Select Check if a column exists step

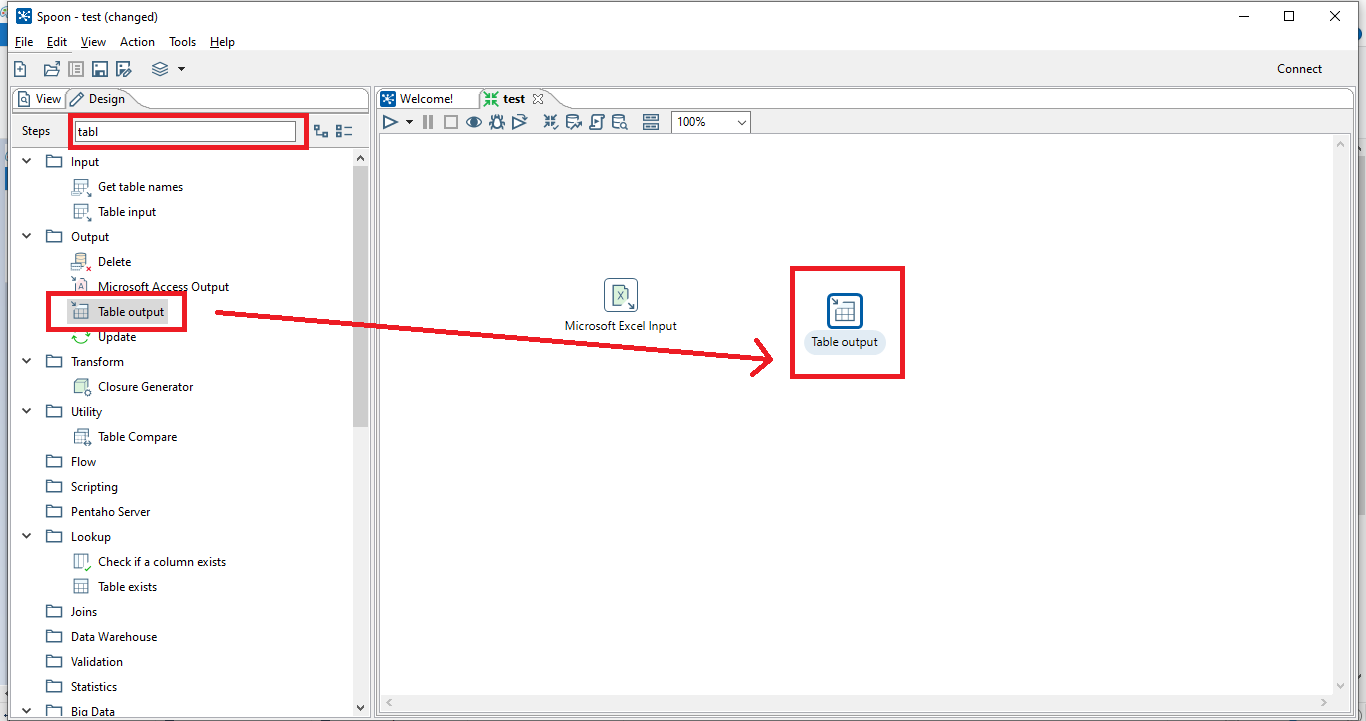(x=162, y=562)
